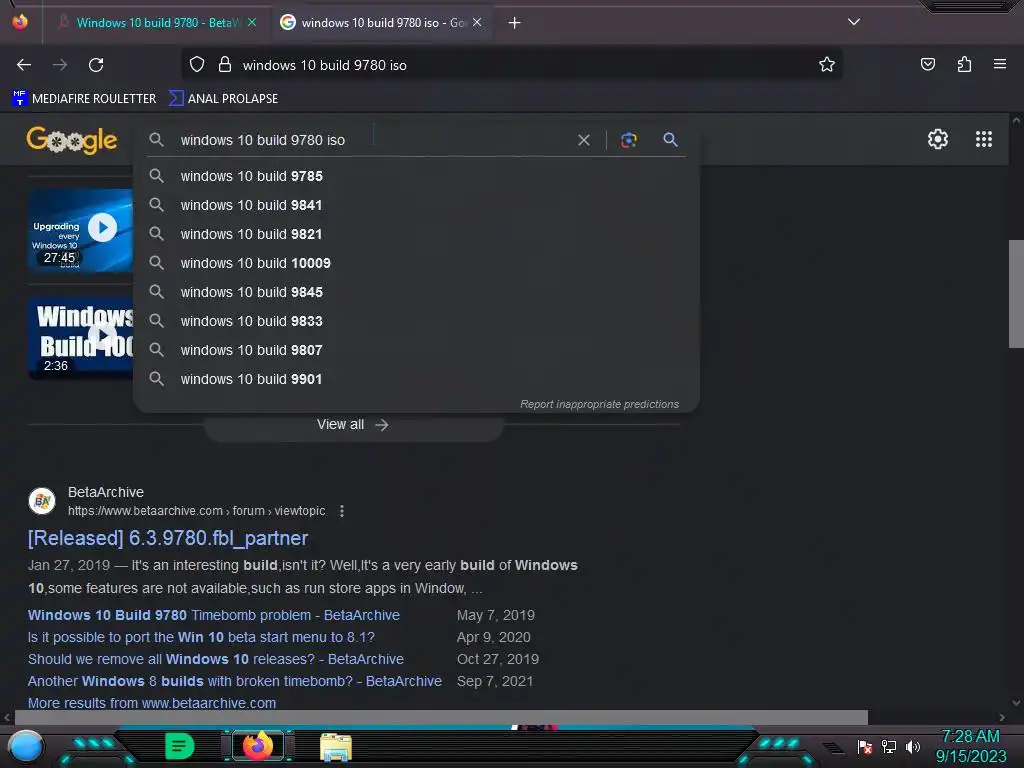Click the vertical page scrollbar thumb
Image resolution: width=1024 pixels, height=768 pixels.
coord(1016,294)
